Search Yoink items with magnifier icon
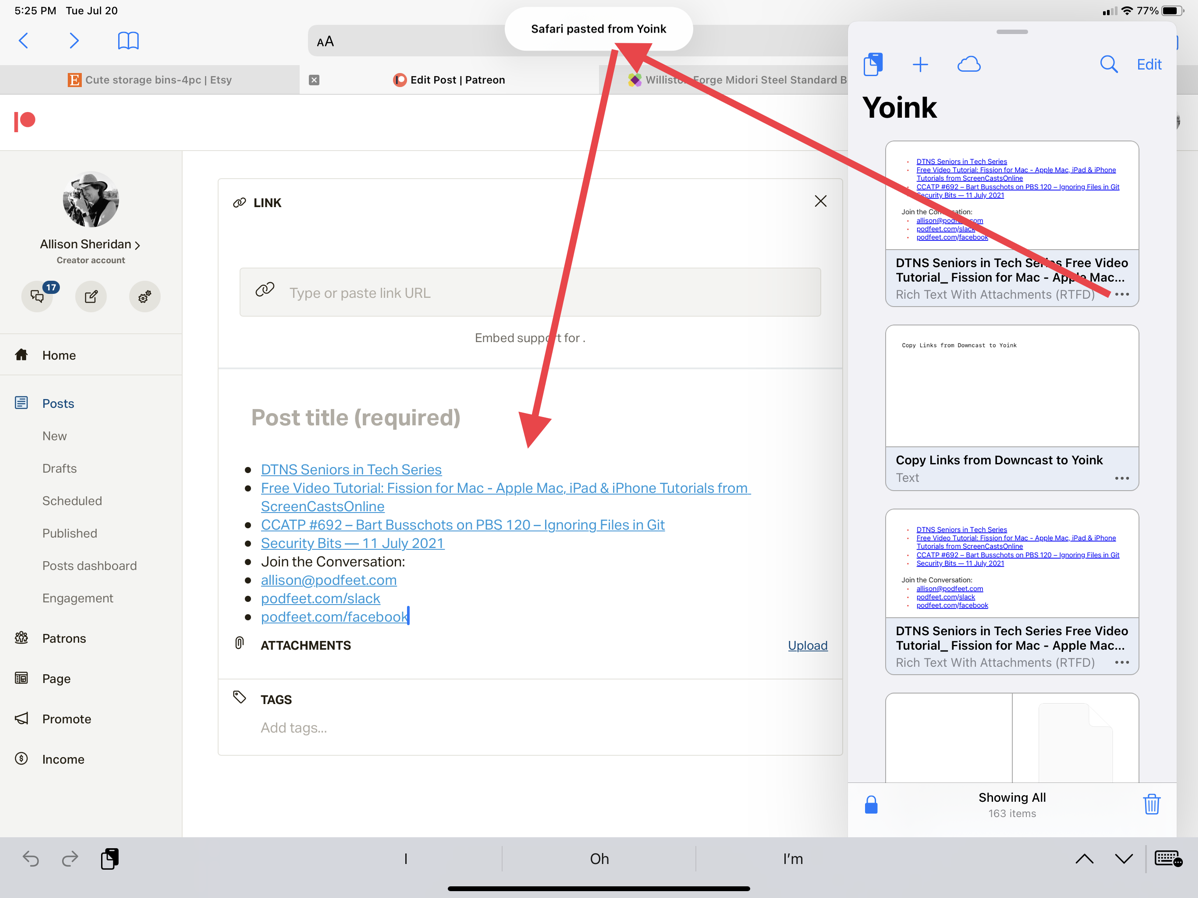This screenshot has width=1198, height=898. (1108, 65)
